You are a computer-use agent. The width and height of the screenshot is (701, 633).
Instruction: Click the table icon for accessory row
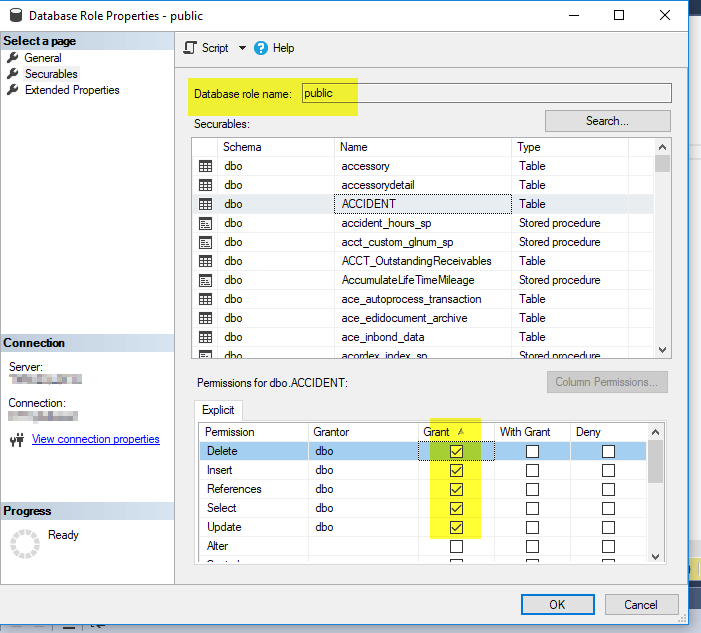[x=205, y=166]
